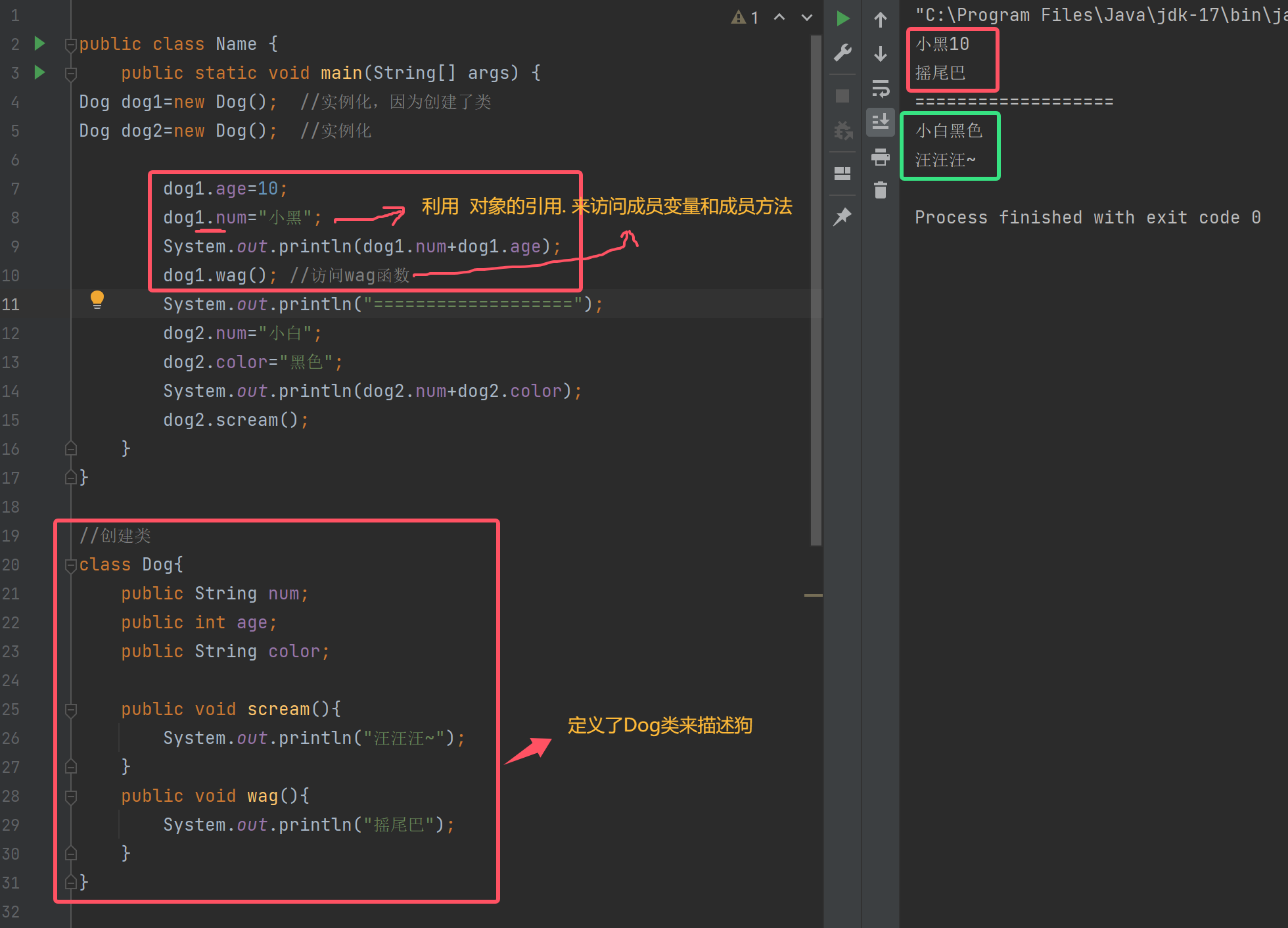Click the java command path console line
The width and height of the screenshot is (1288, 928).
1100,15
